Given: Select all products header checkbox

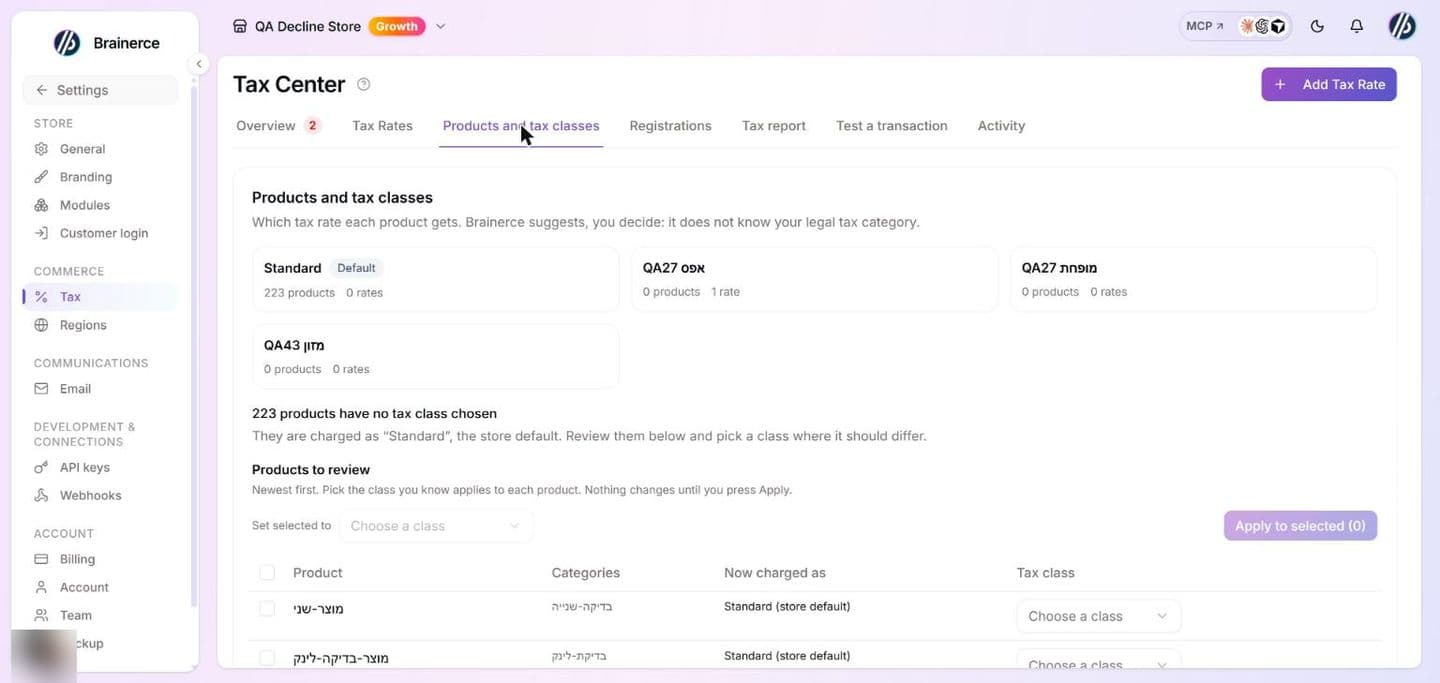Looking at the screenshot, I should pyautogui.click(x=267, y=573).
